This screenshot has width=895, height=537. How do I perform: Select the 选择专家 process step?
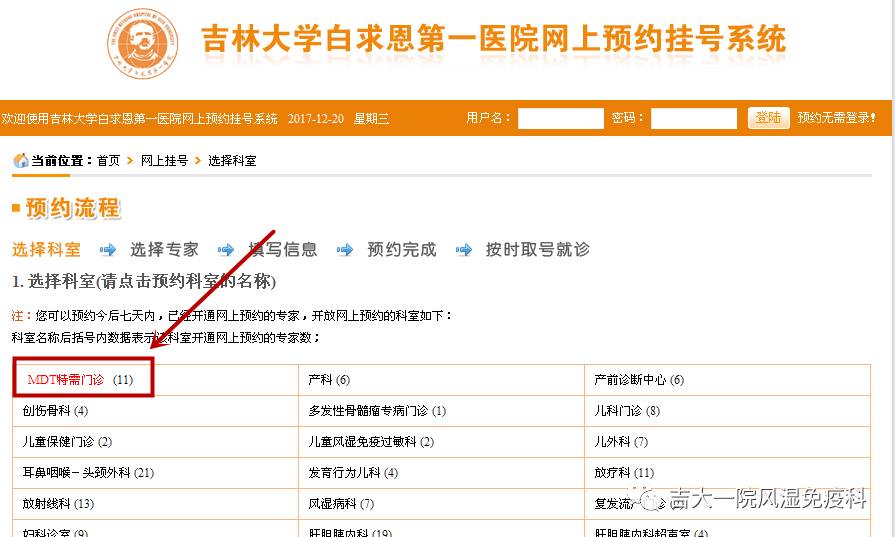pyautogui.click(x=164, y=249)
